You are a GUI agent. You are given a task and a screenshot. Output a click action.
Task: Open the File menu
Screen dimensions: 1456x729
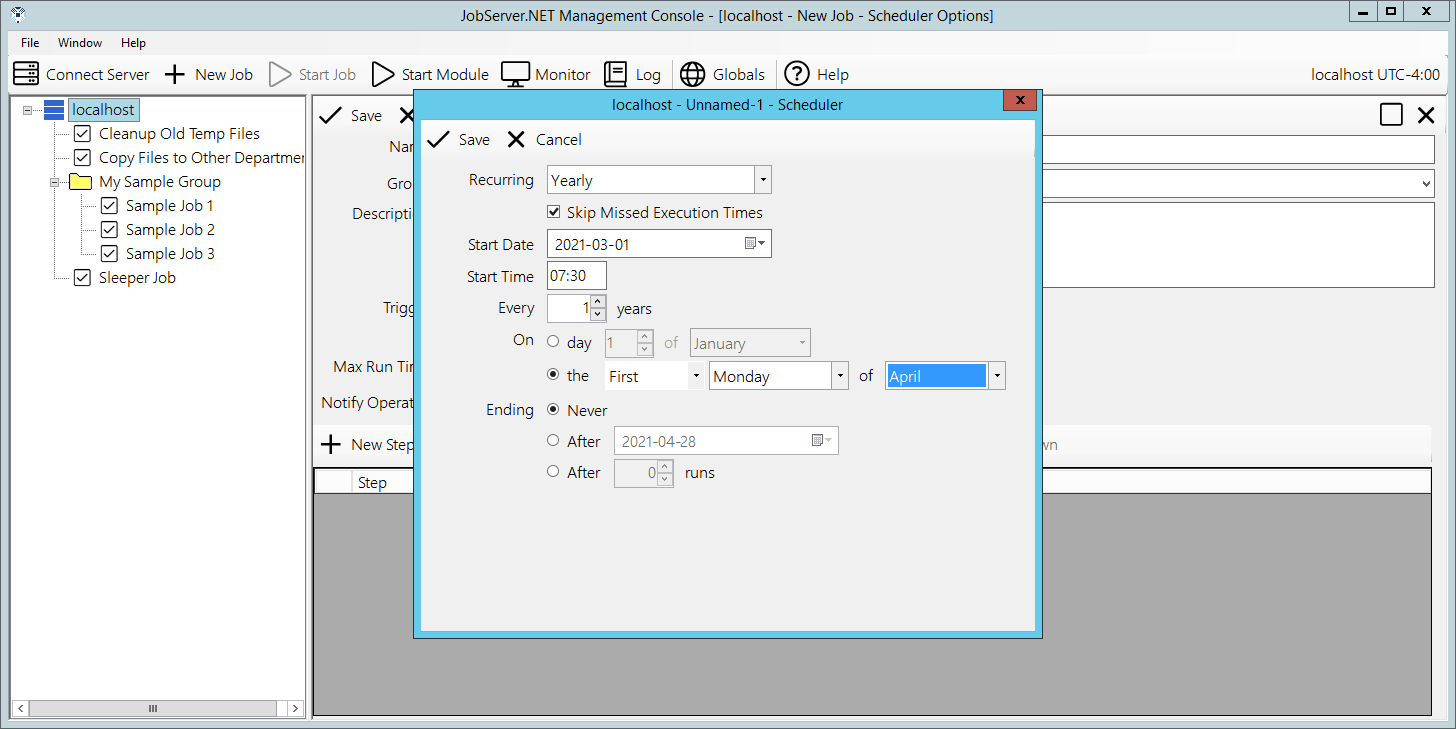point(30,43)
